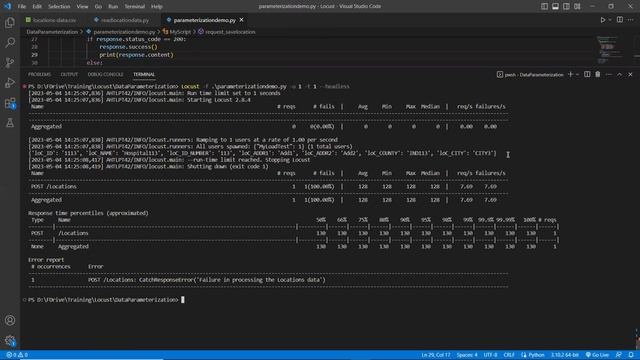The width and height of the screenshot is (640, 360).
Task: Select Python interpreter 3.10.2 64-bit
Action: (x=565, y=355)
